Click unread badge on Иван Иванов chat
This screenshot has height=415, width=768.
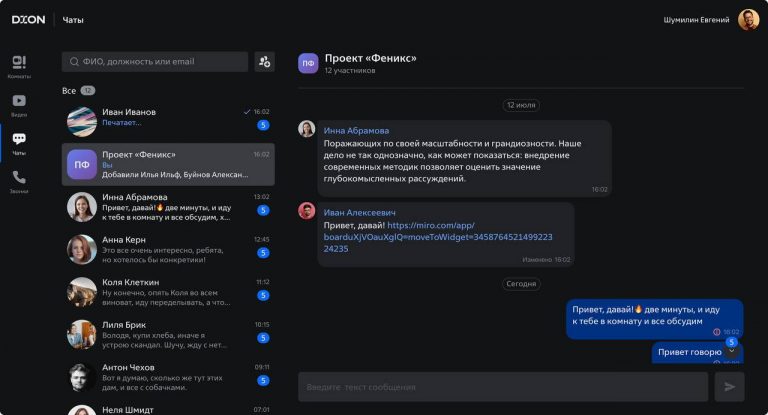point(263,125)
